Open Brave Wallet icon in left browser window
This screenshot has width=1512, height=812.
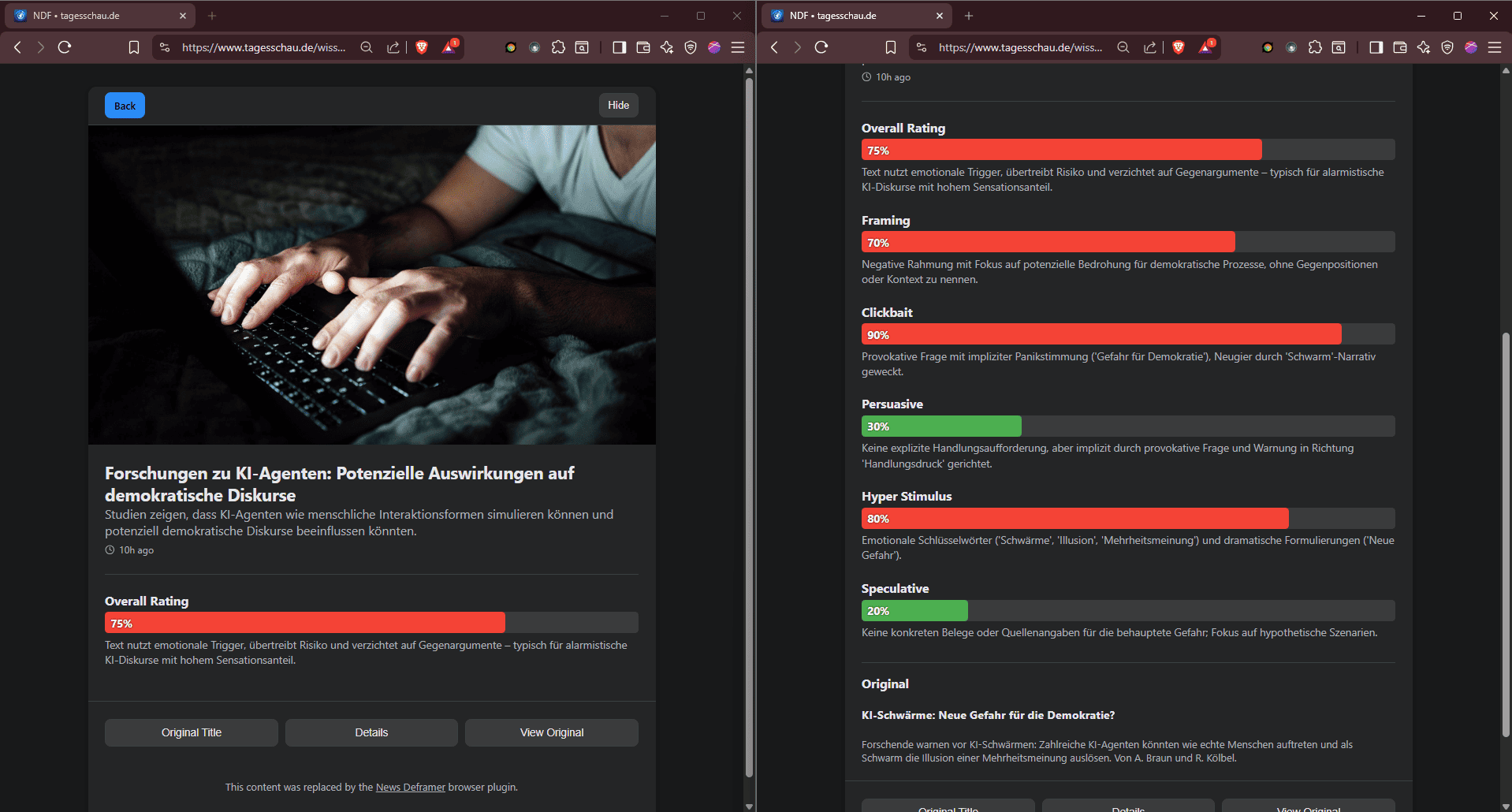point(643,47)
